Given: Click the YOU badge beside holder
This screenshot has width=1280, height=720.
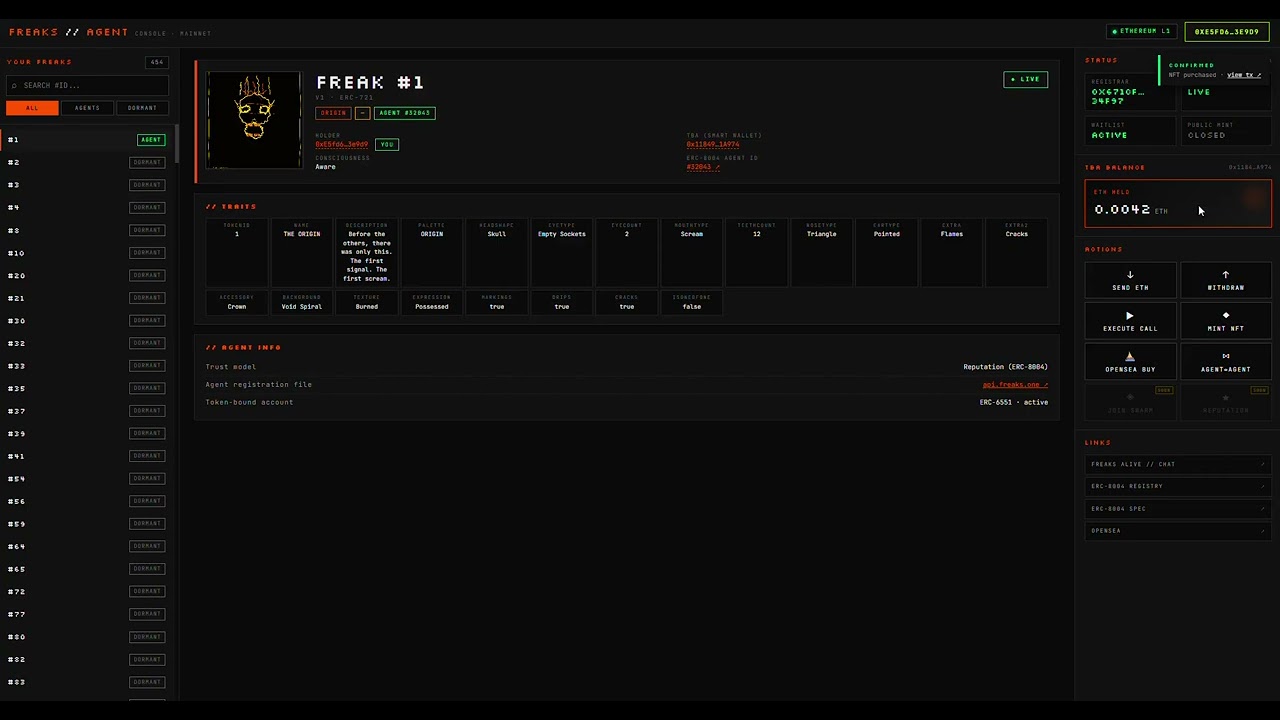Looking at the screenshot, I should [387, 144].
